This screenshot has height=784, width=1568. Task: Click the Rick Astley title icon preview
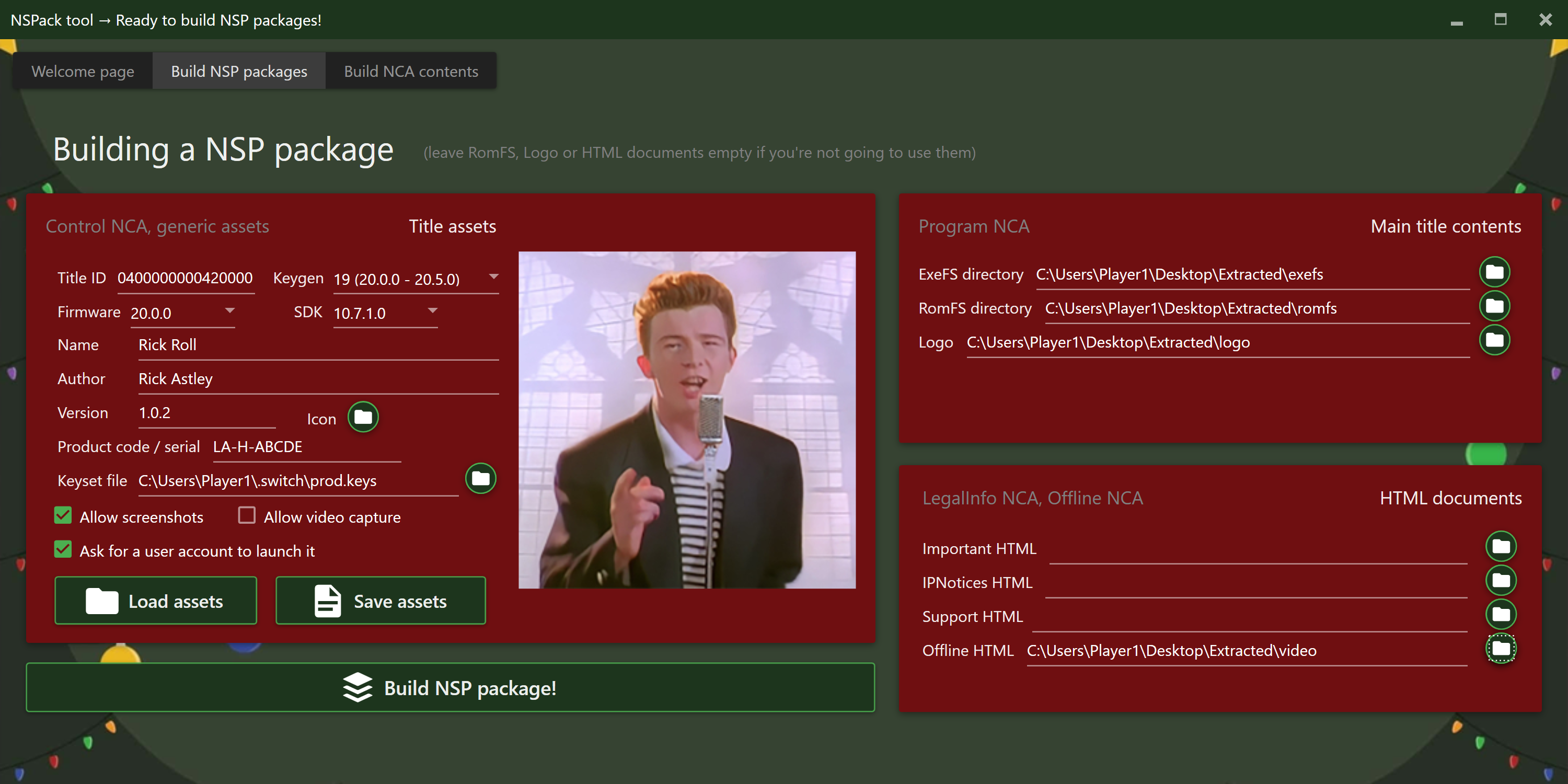tap(687, 420)
